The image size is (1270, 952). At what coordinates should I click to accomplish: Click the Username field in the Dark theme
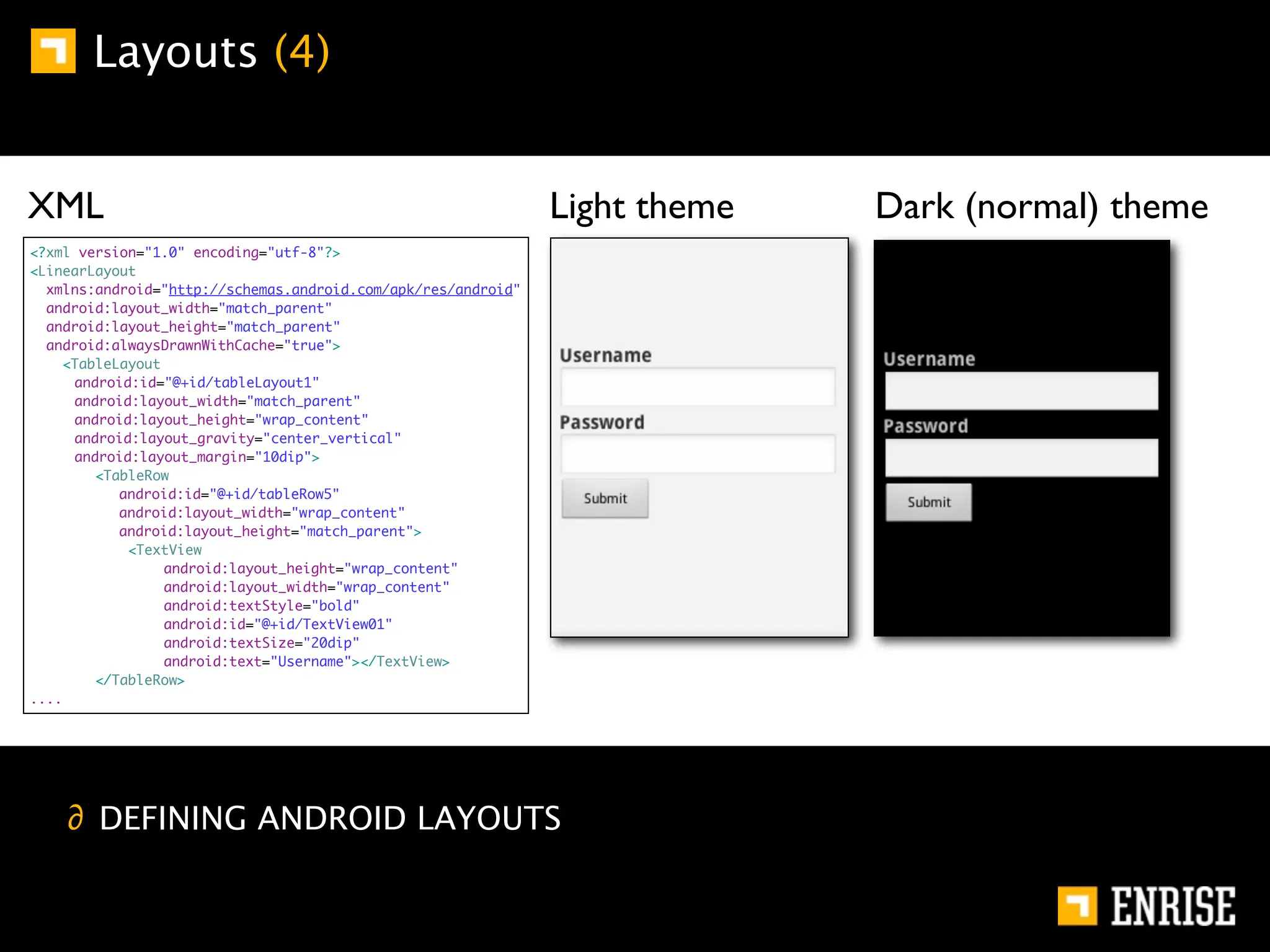click(x=1021, y=390)
